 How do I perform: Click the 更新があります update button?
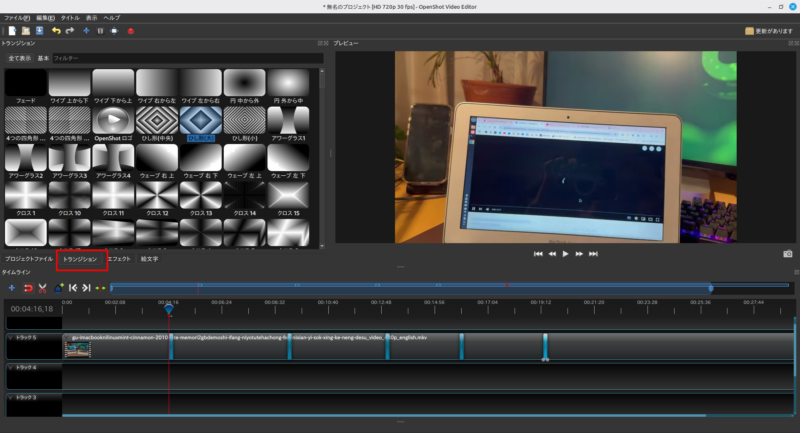click(x=768, y=31)
